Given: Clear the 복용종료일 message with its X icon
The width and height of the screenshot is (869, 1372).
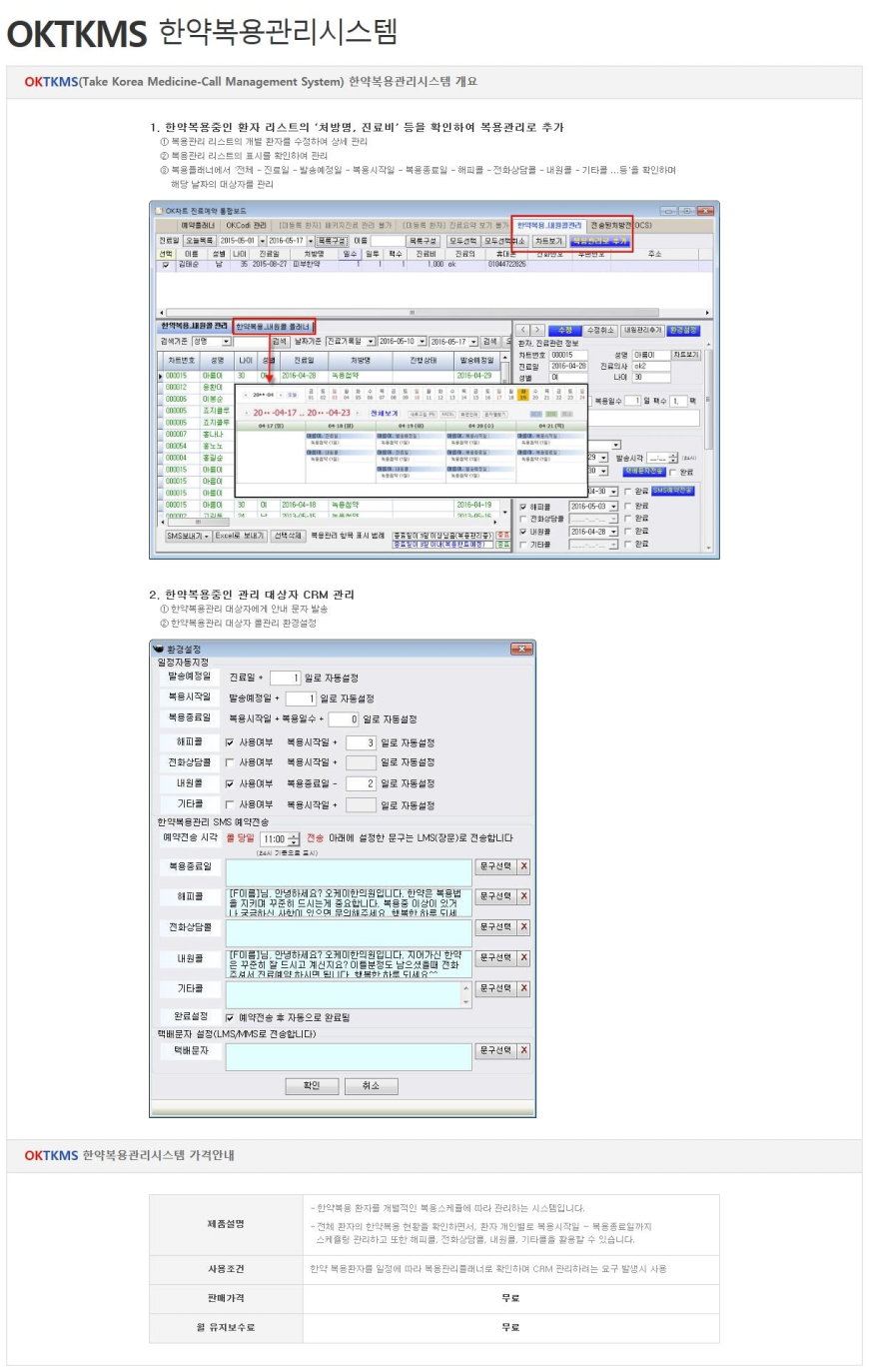Looking at the screenshot, I should (524, 866).
